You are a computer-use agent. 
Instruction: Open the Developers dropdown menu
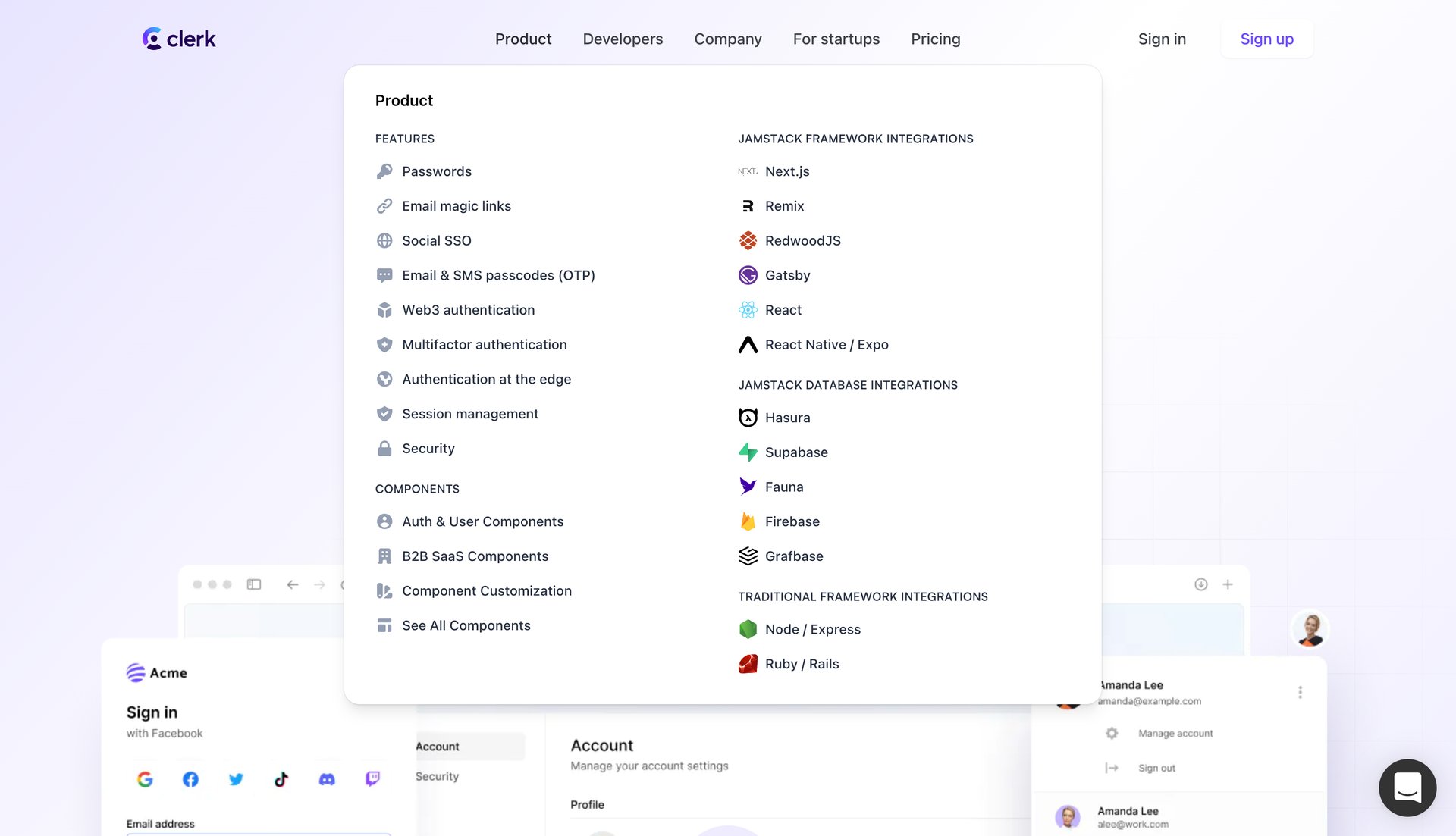[x=623, y=39]
